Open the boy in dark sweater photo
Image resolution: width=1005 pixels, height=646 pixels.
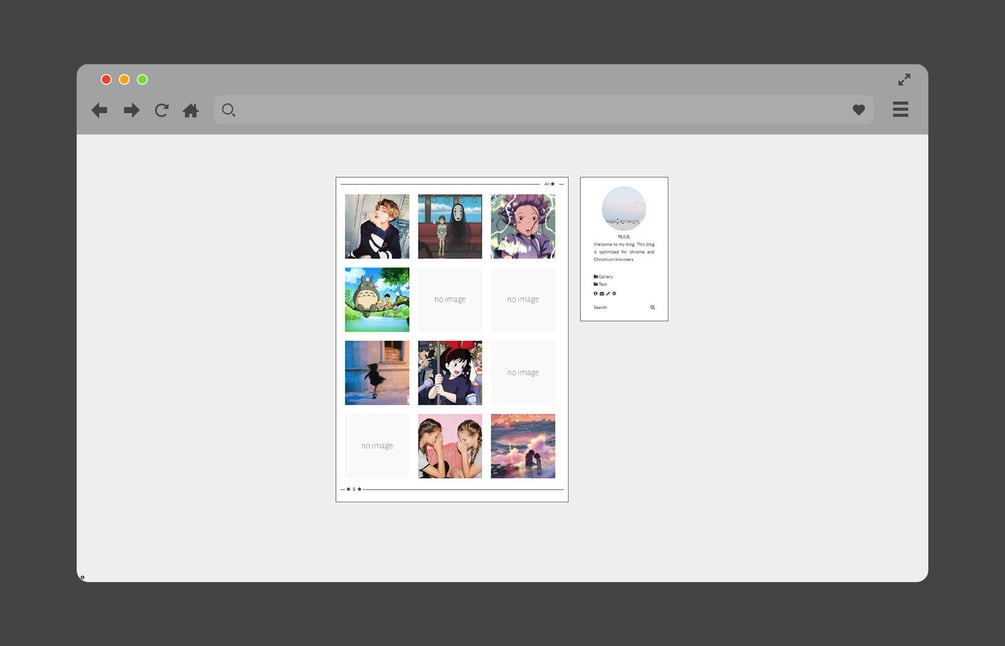377,226
